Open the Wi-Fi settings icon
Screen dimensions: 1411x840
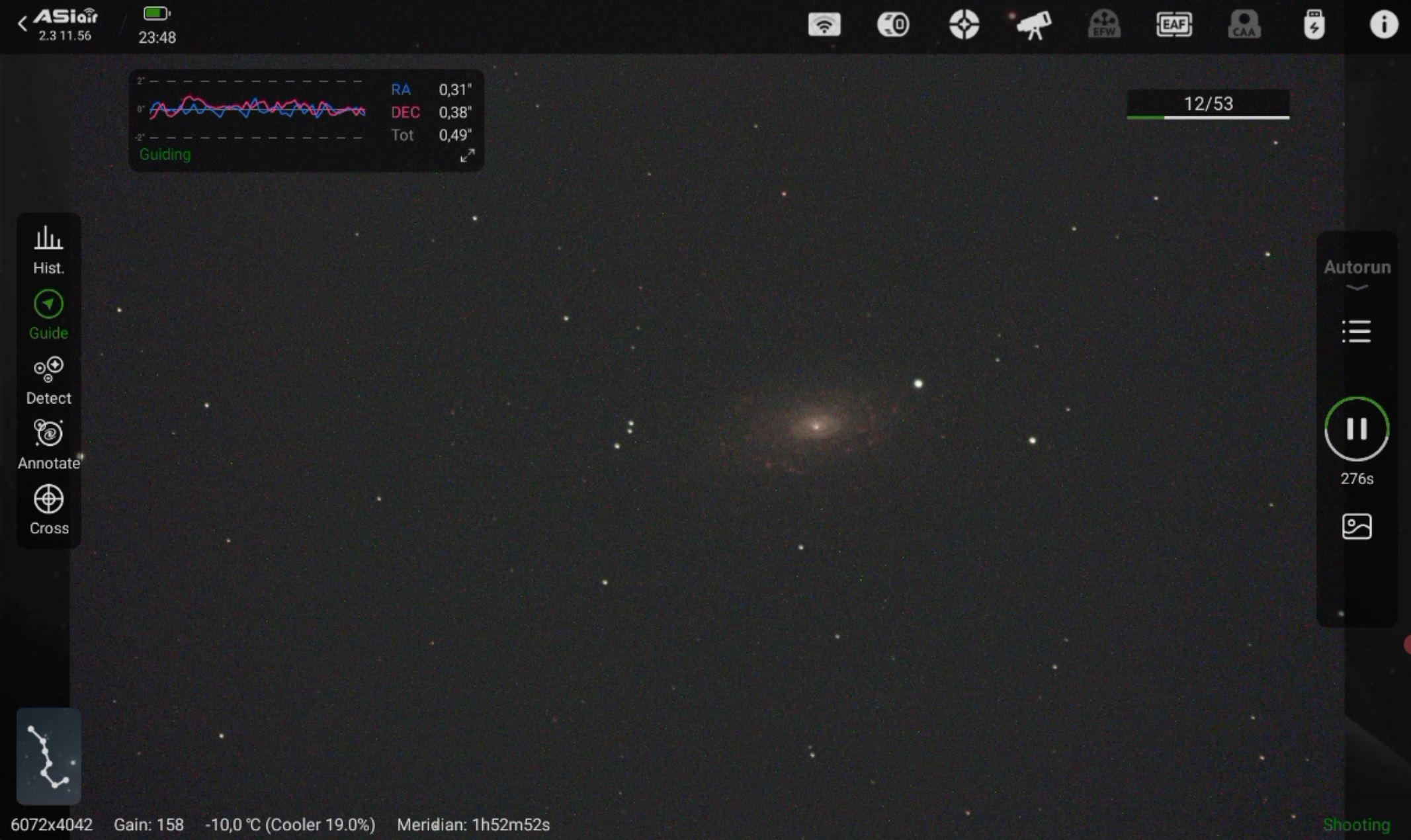824,25
